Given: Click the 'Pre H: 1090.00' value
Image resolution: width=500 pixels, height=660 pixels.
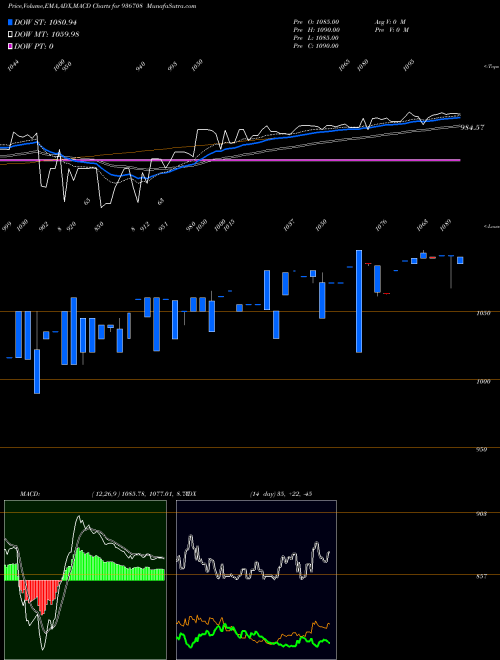Looking at the screenshot, I should pyautogui.click(x=316, y=30).
